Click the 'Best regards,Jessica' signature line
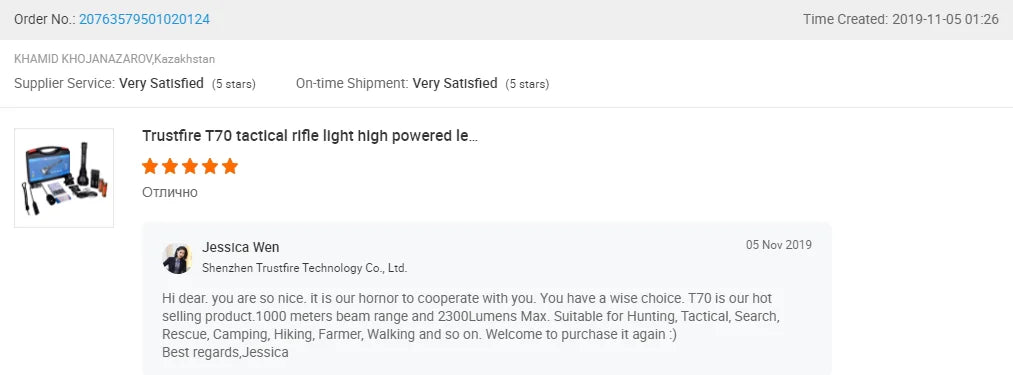The height and width of the screenshot is (375, 1013). pyautogui.click(x=225, y=353)
